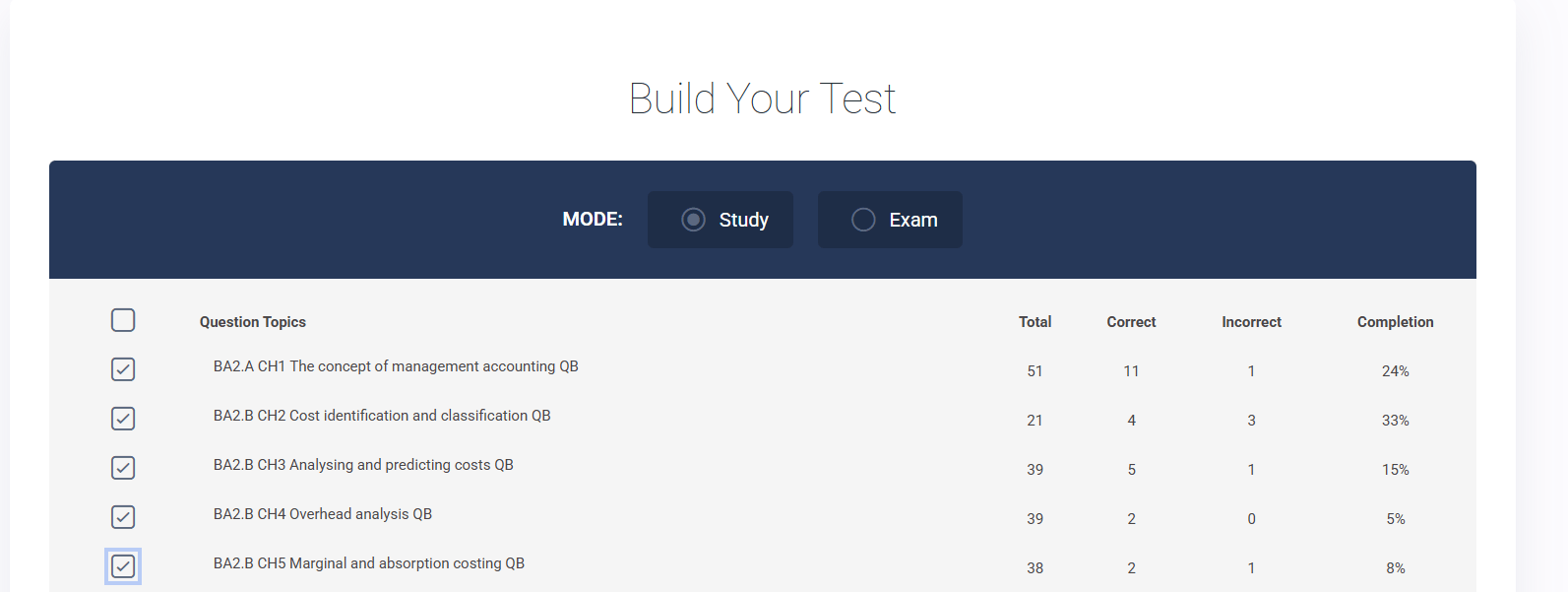
Task: Click BA2.B CH4 Overhead analysis QB
Action: coord(323,514)
